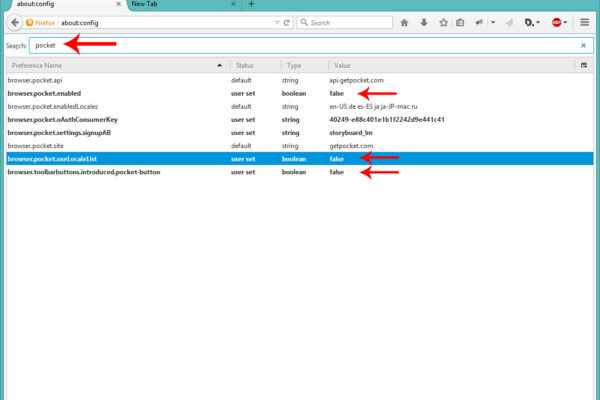Clear the preference search with X

pyautogui.click(x=583, y=45)
